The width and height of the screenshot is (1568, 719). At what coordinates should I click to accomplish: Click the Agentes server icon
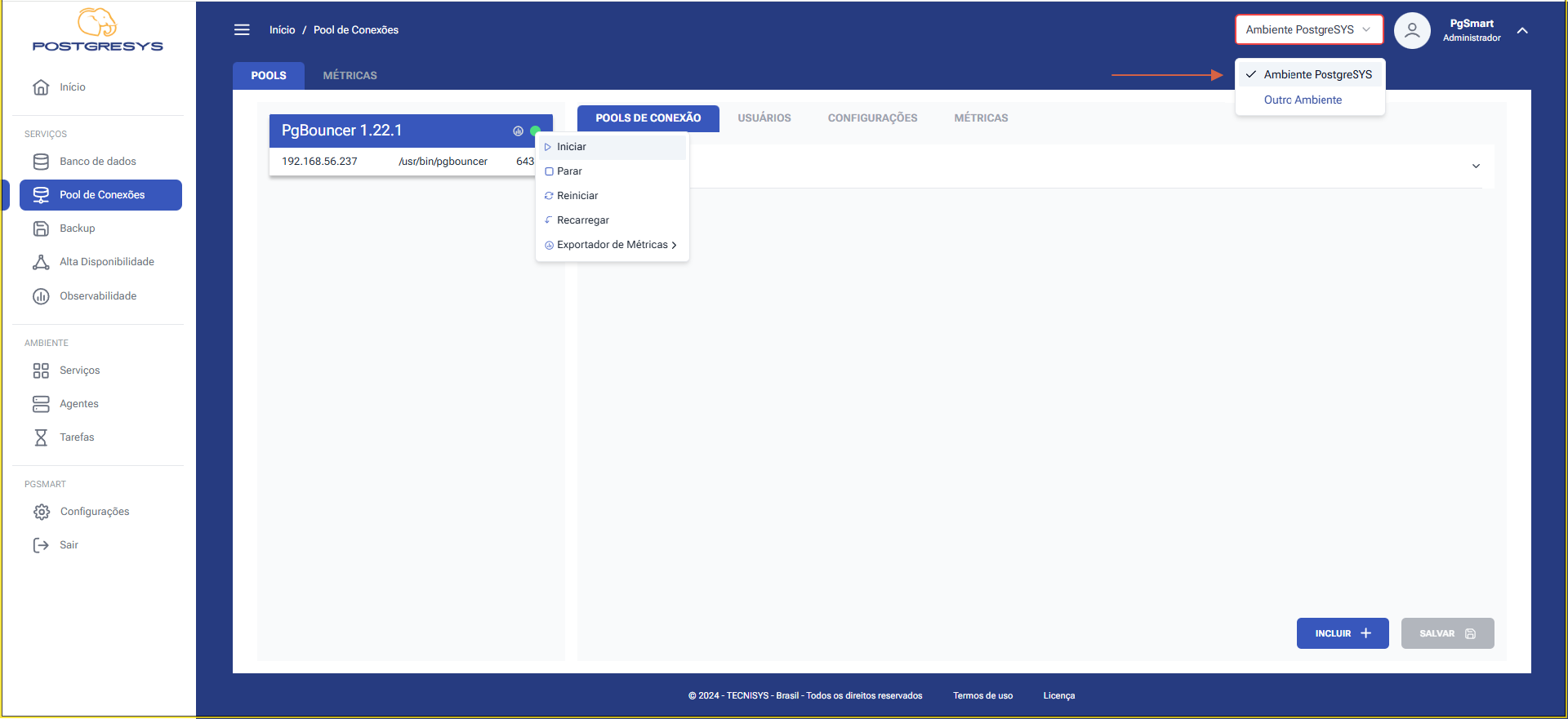[x=41, y=404]
